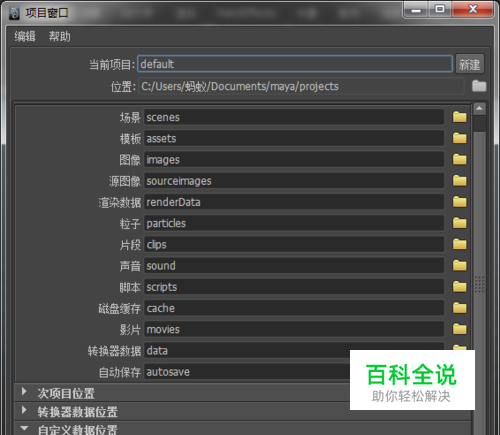The height and width of the screenshot is (435, 500).
Task: Browse folder for scenes path
Action: [459, 117]
